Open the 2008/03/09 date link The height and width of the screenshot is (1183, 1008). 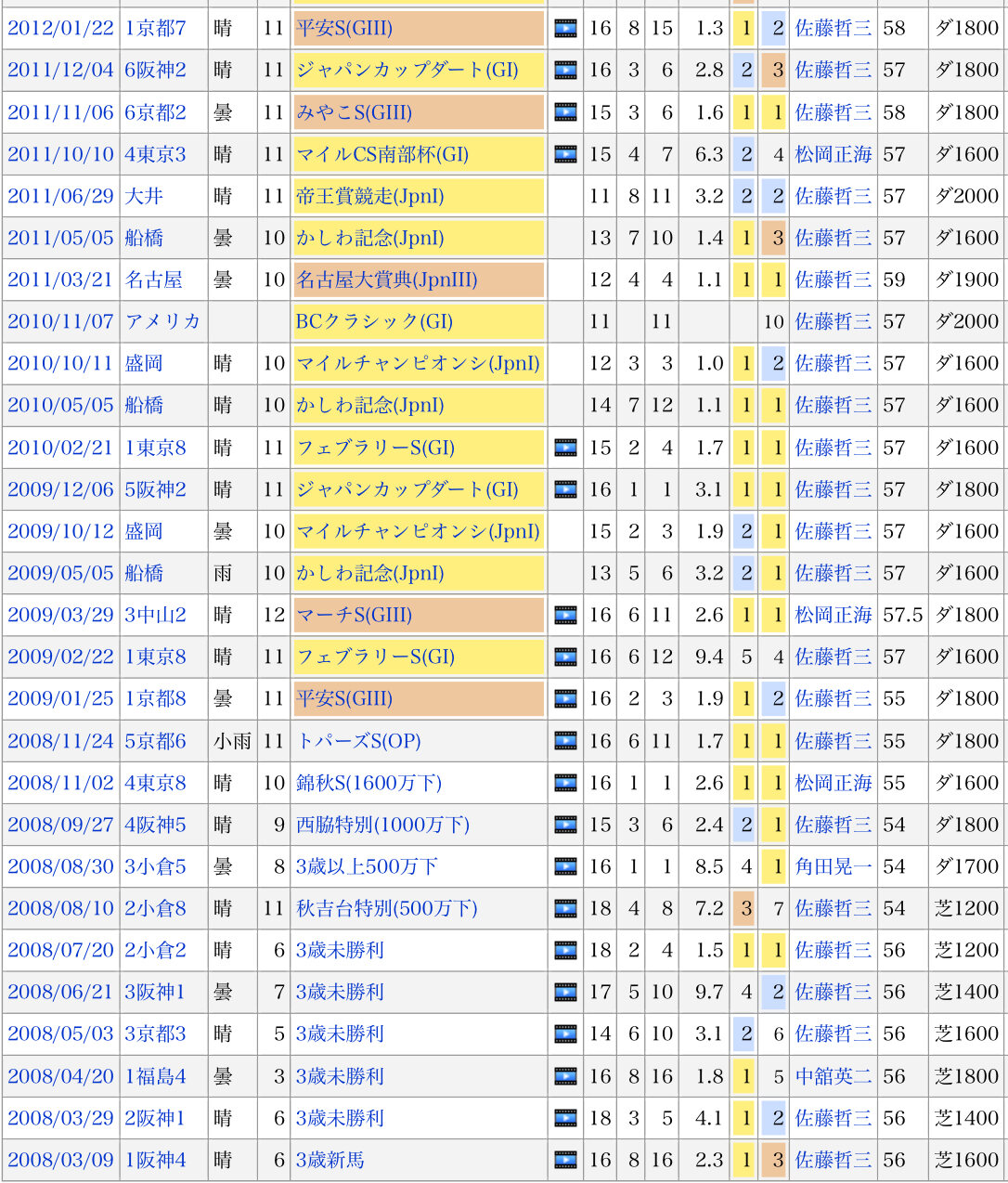[x=60, y=1160]
